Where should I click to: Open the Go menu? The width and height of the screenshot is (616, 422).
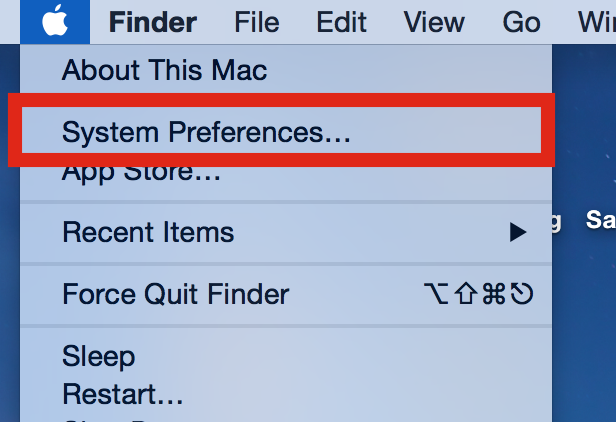521,22
